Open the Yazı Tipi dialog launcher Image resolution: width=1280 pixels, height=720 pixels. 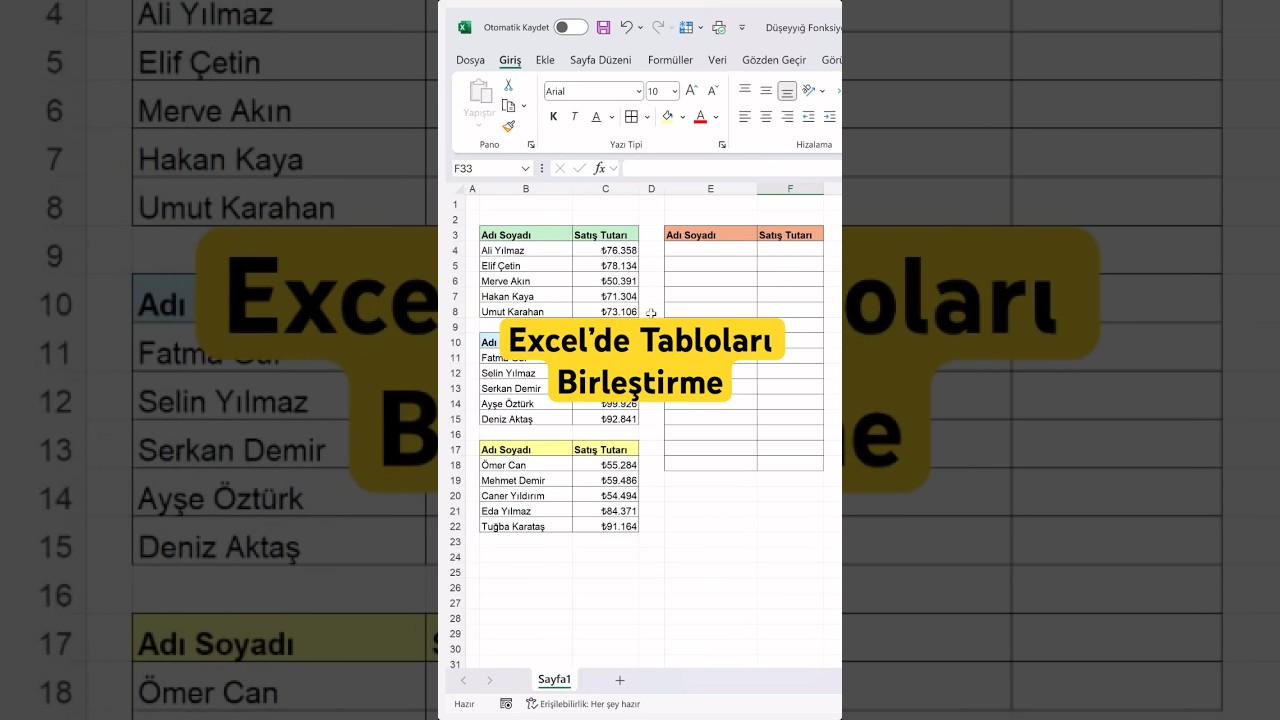coord(722,145)
